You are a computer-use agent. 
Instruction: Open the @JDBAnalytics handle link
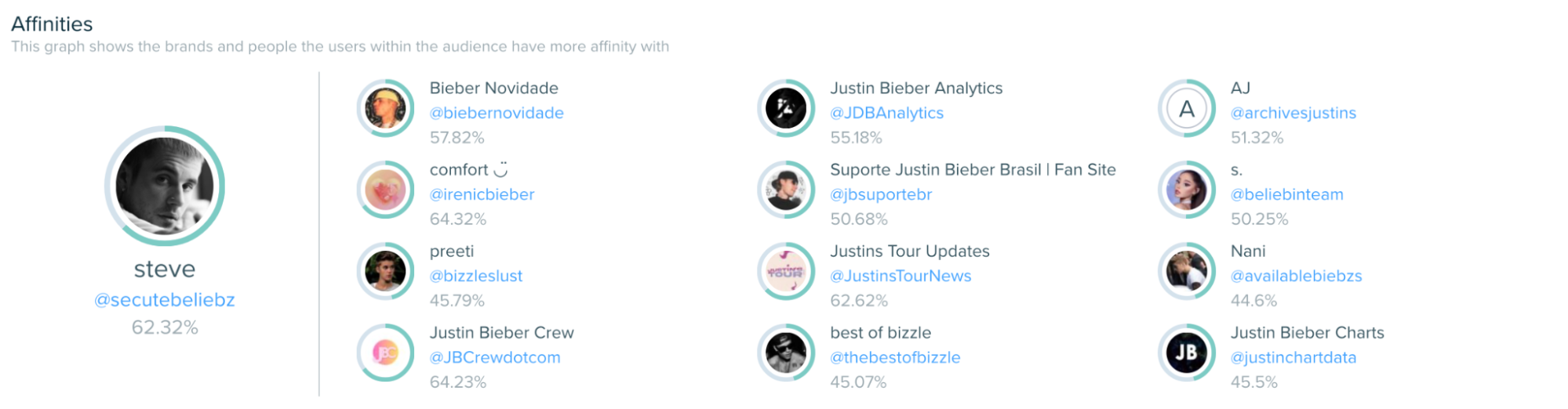coord(887,113)
